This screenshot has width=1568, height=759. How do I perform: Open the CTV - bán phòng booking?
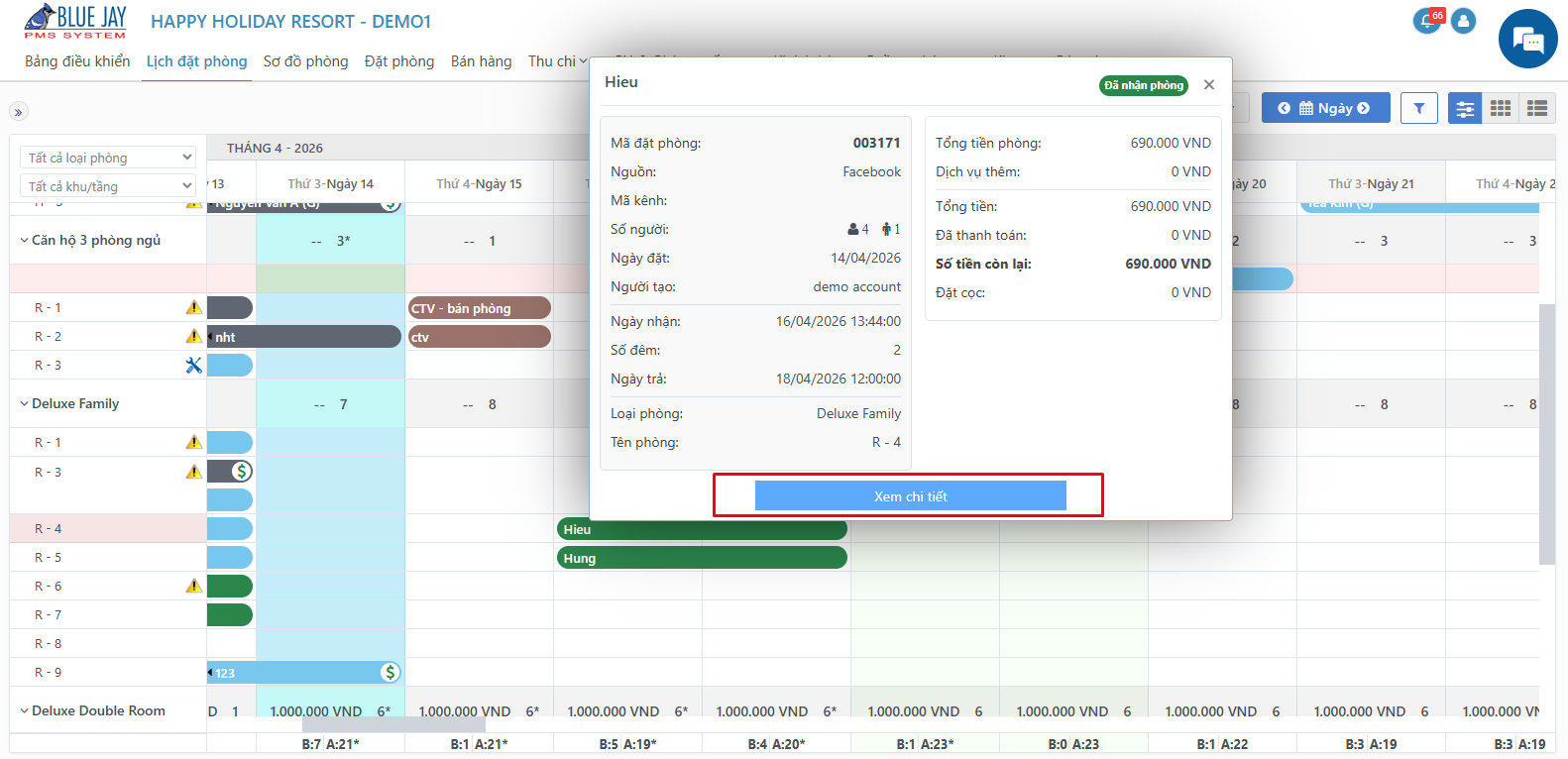point(480,308)
